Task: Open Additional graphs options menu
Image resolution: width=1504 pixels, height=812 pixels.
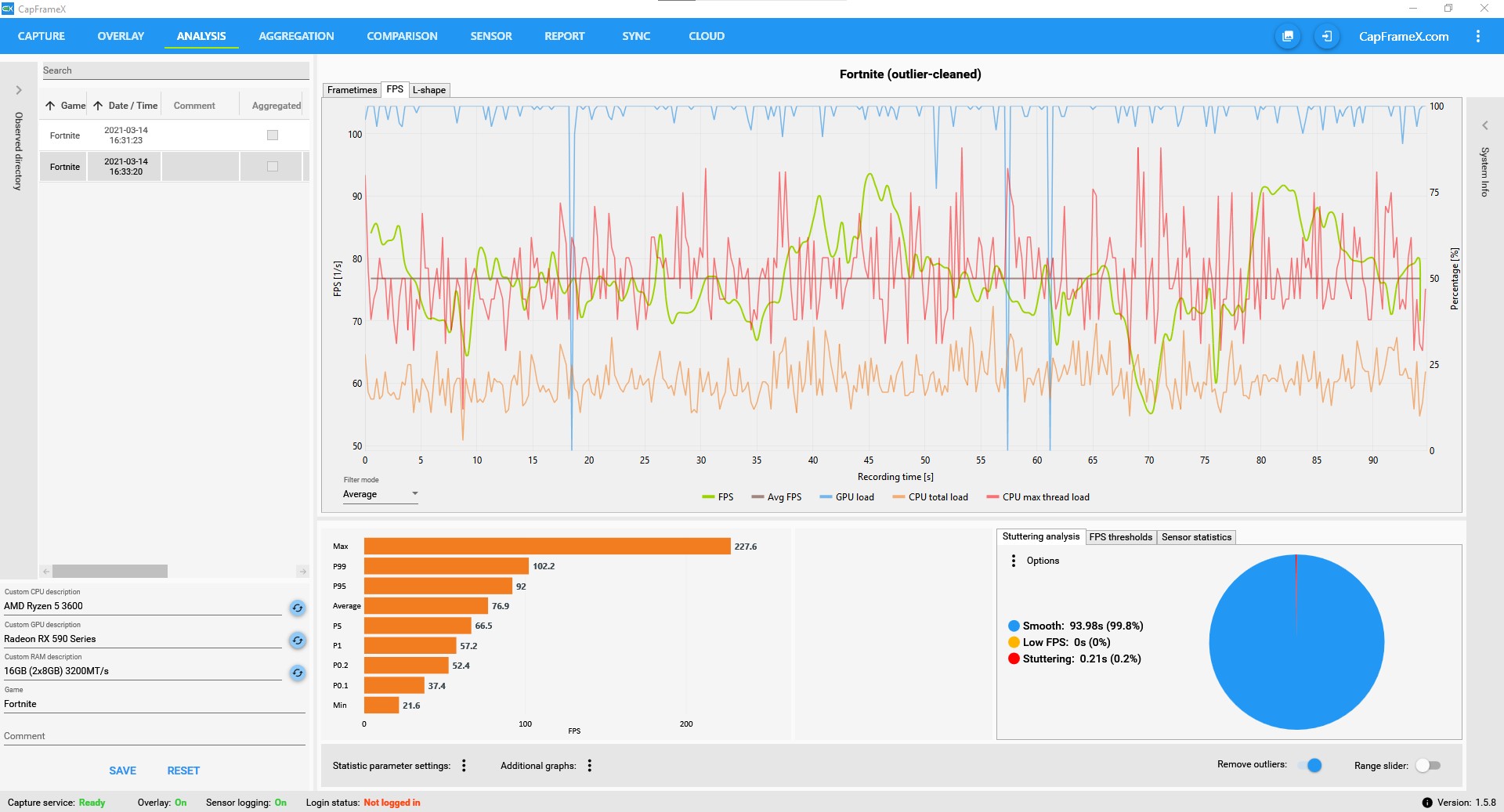Action: [x=589, y=766]
